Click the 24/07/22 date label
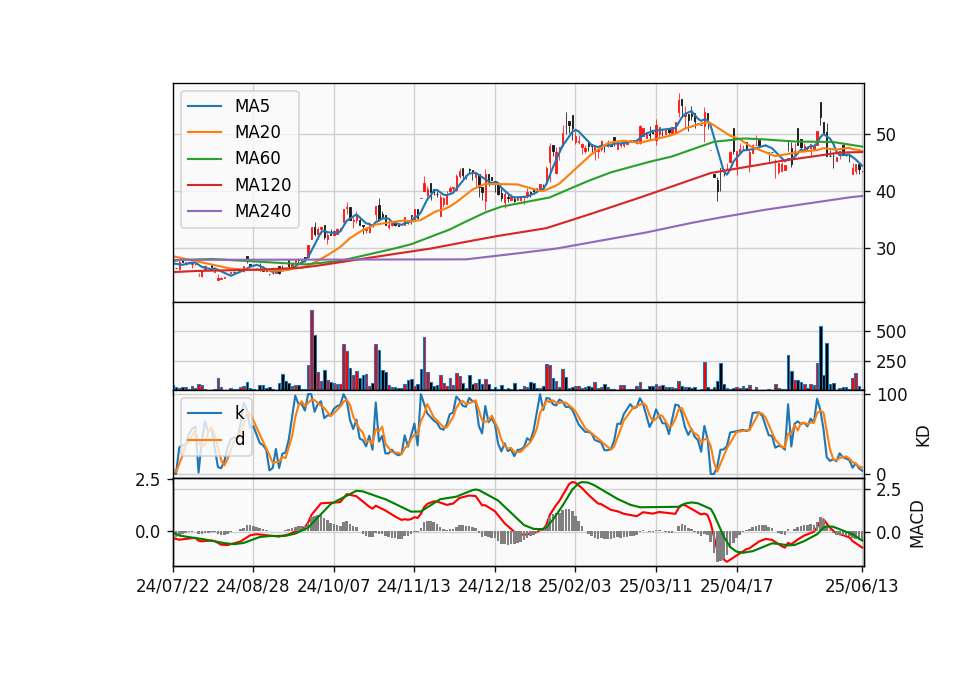 coord(173,586)
